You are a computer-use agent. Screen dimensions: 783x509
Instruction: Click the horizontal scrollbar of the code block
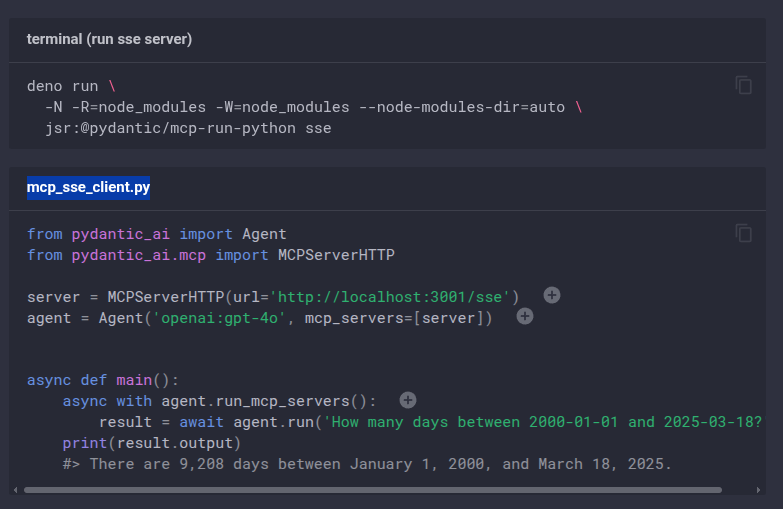click(x=373, y=490)
